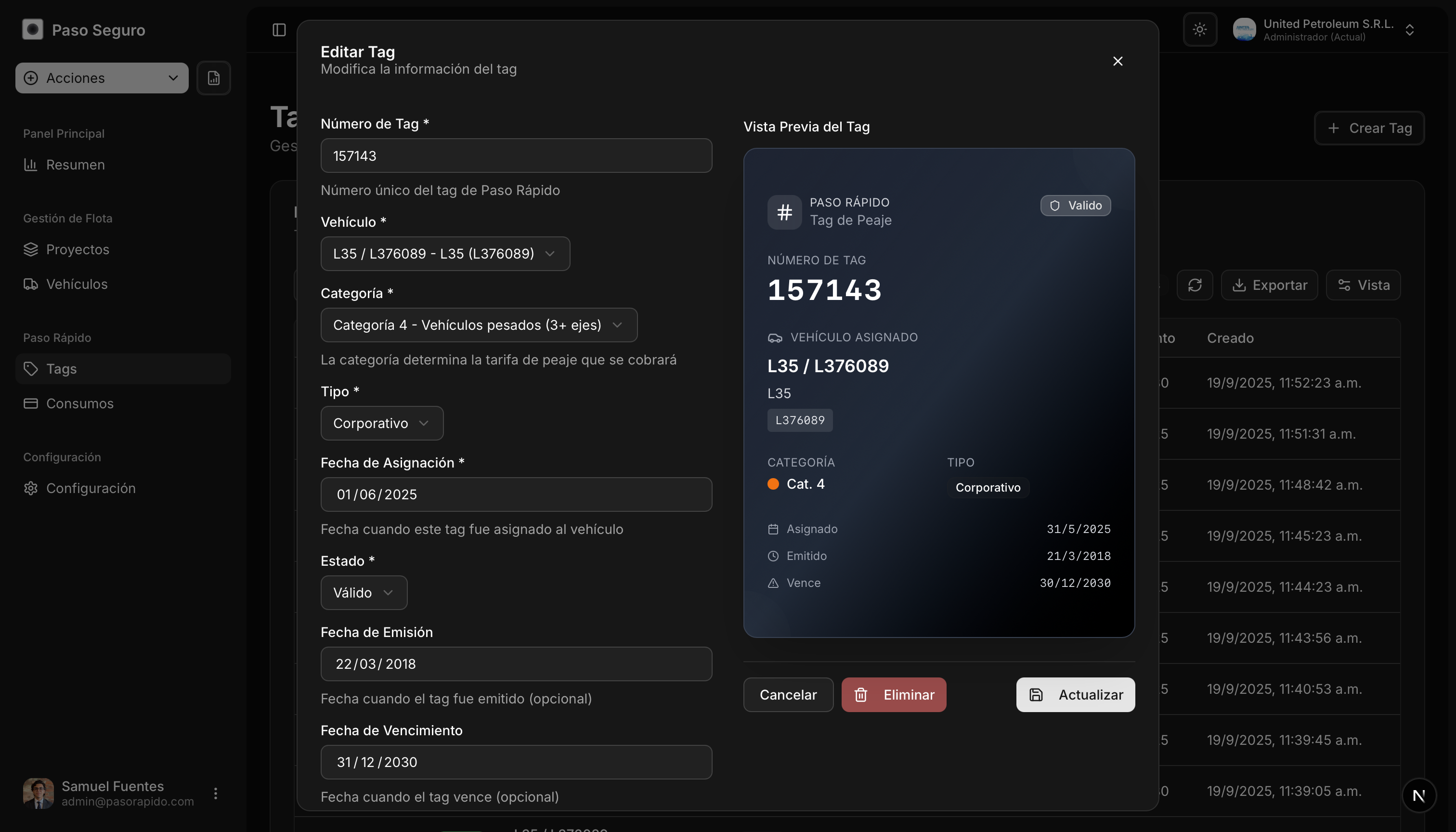Collapse the sidebar with the panel toggle

pyautogui.click(x=279, y=30)
